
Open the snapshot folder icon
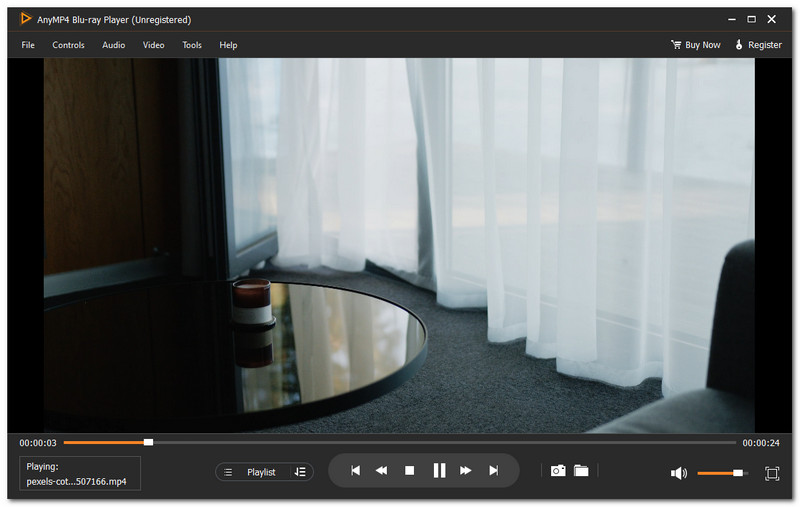click(581, 470)
